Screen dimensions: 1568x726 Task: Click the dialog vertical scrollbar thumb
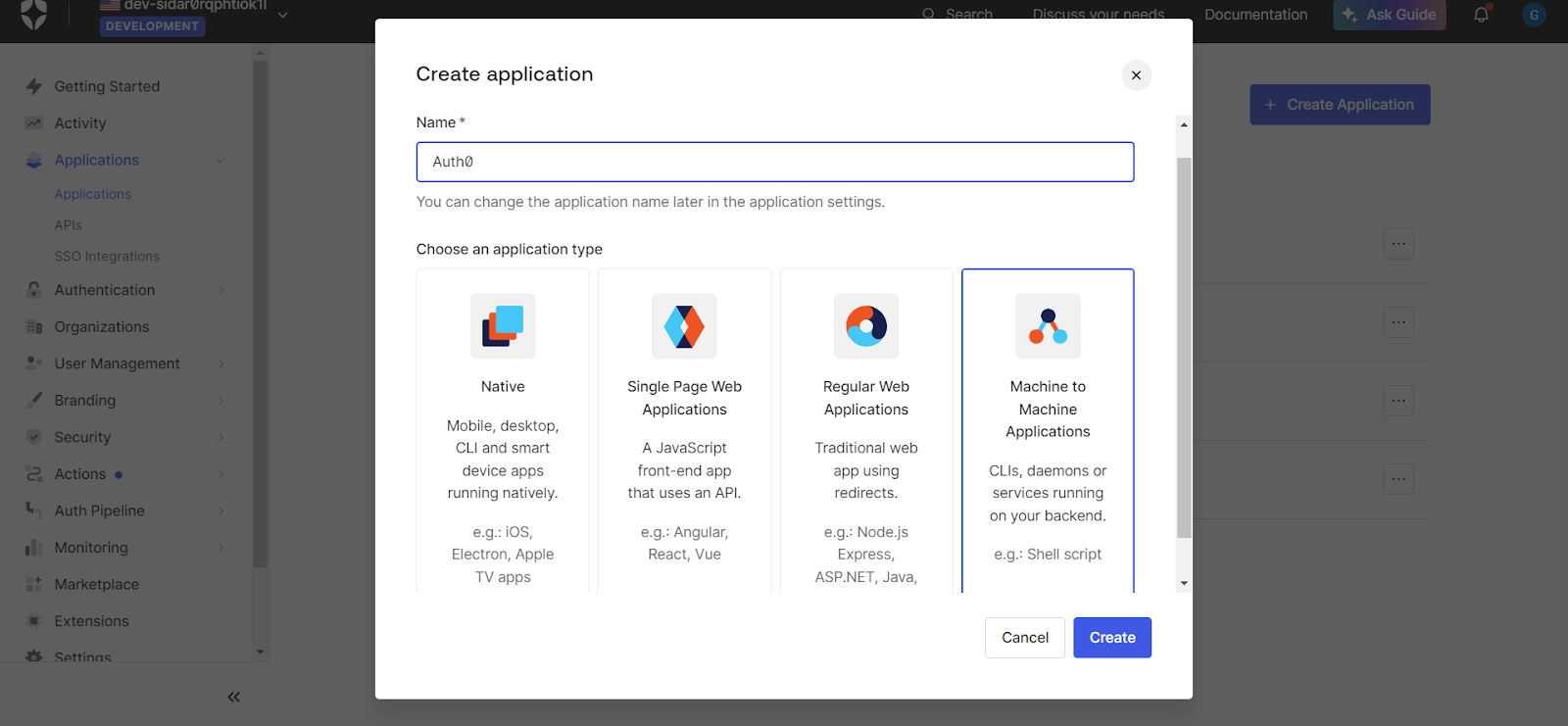coord(1184,348)
